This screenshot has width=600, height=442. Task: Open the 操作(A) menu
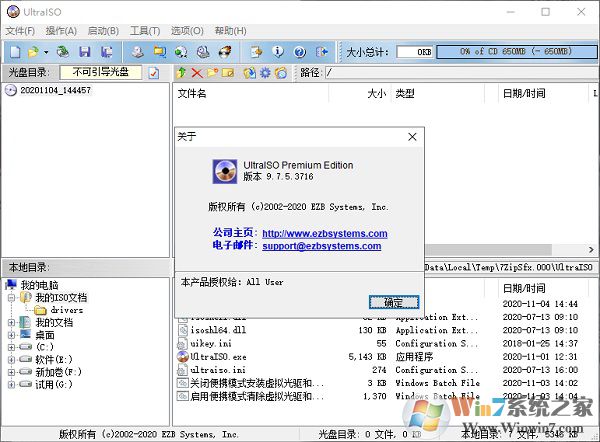(61, 31)
